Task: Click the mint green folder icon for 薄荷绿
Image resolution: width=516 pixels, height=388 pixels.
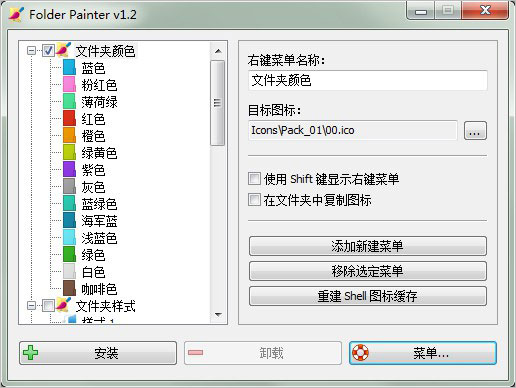Action: [69, 101]
